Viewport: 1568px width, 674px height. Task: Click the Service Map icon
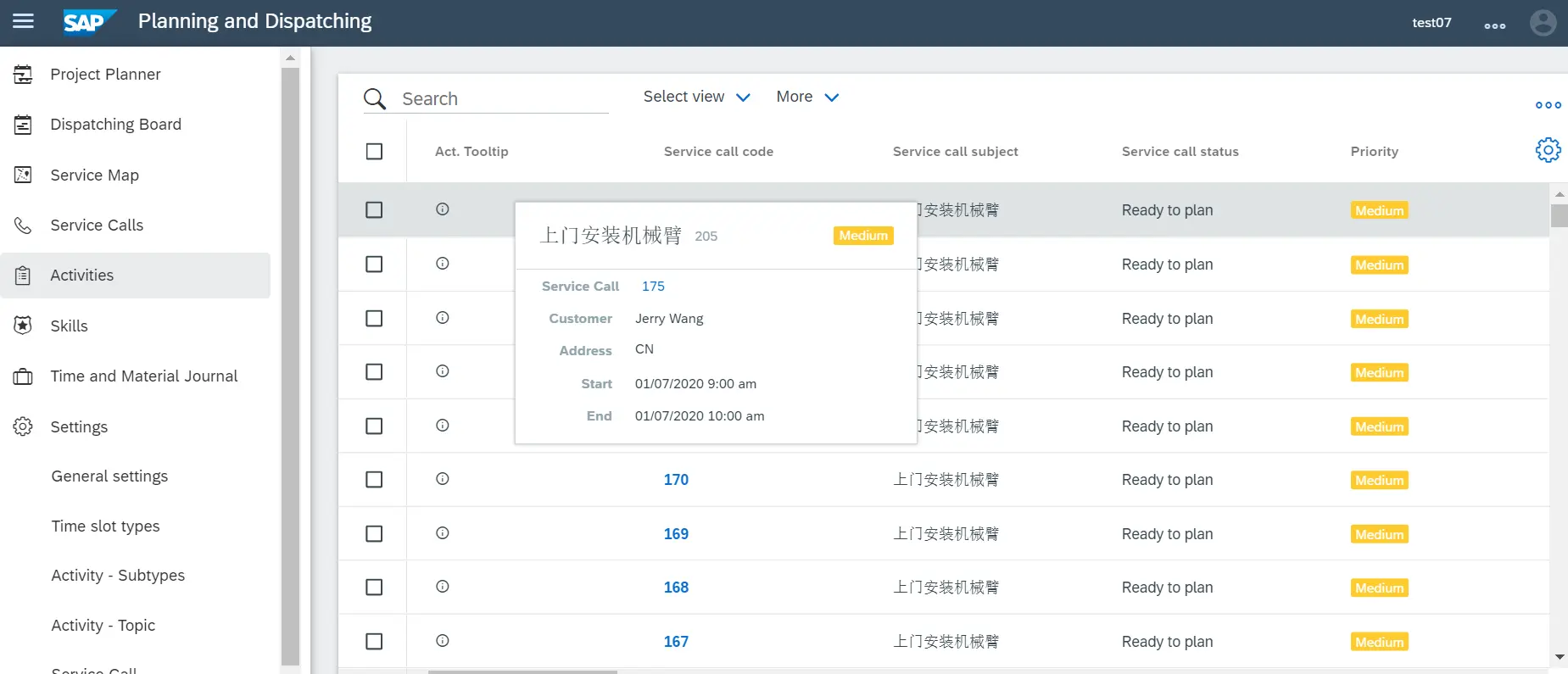tap(23, 175)
